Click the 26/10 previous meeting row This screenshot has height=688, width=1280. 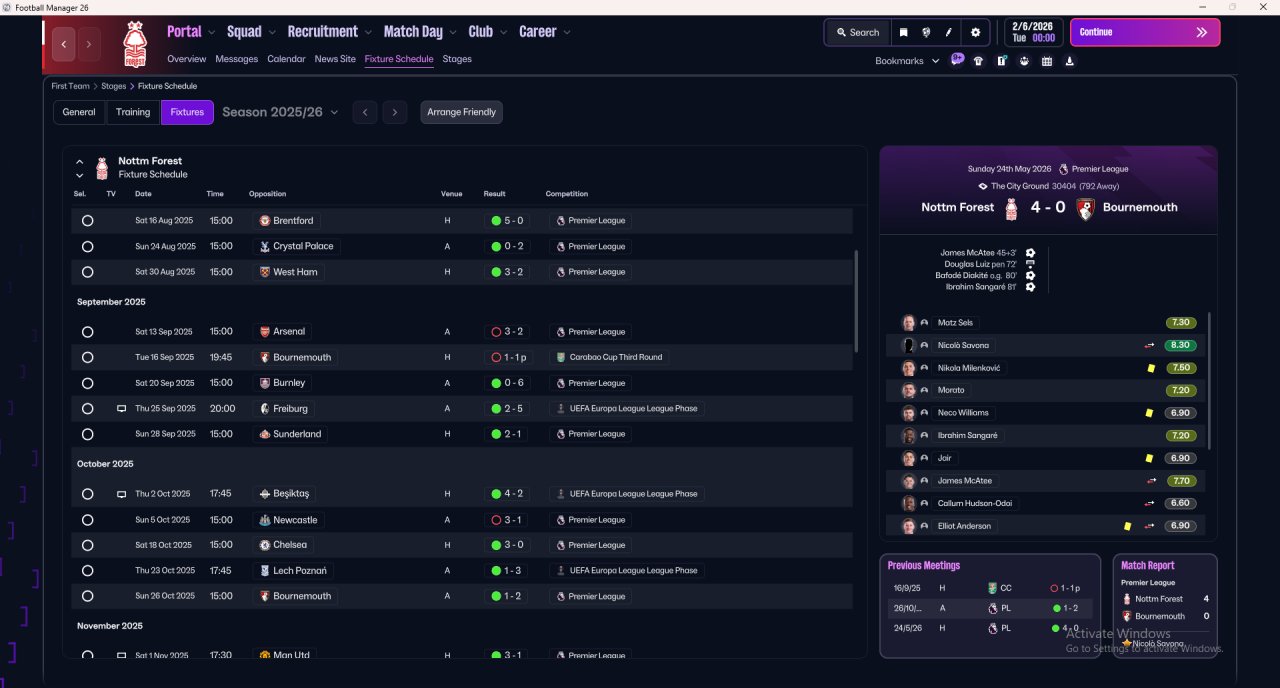pyautogui.click(x=989, y=608)
